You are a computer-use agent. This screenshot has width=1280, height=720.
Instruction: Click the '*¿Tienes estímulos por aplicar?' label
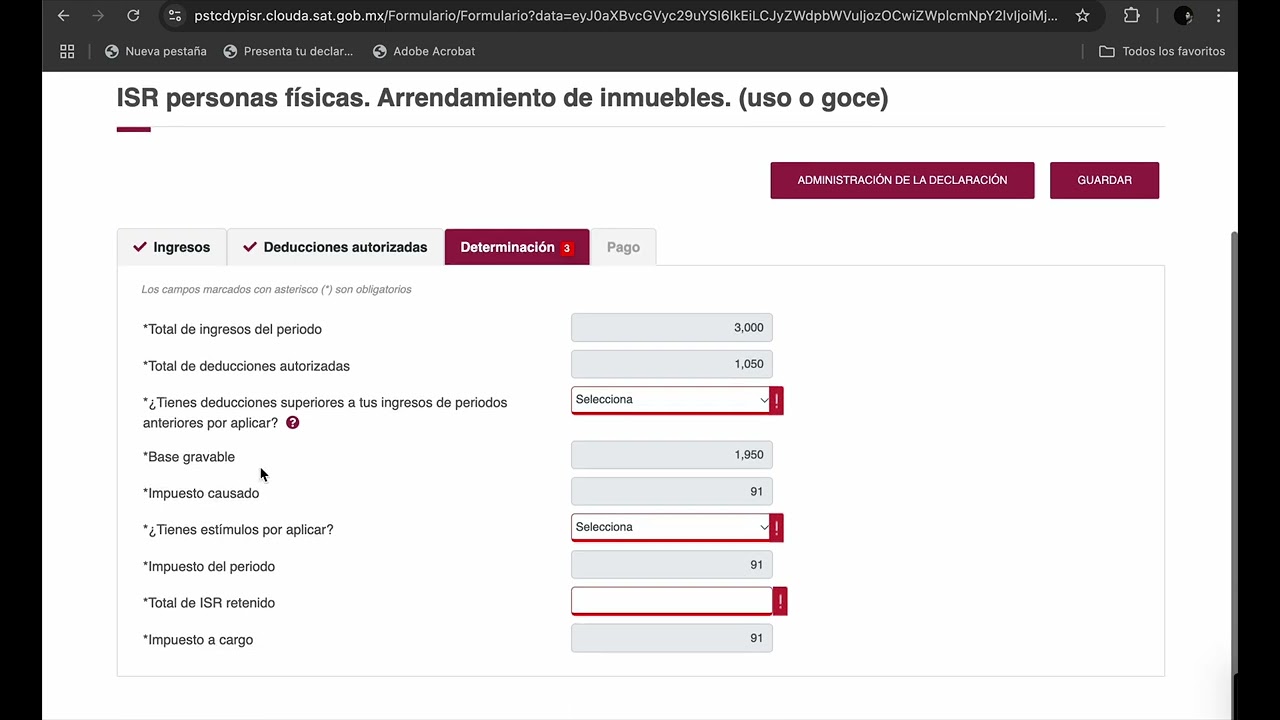[x=238, y=530]
